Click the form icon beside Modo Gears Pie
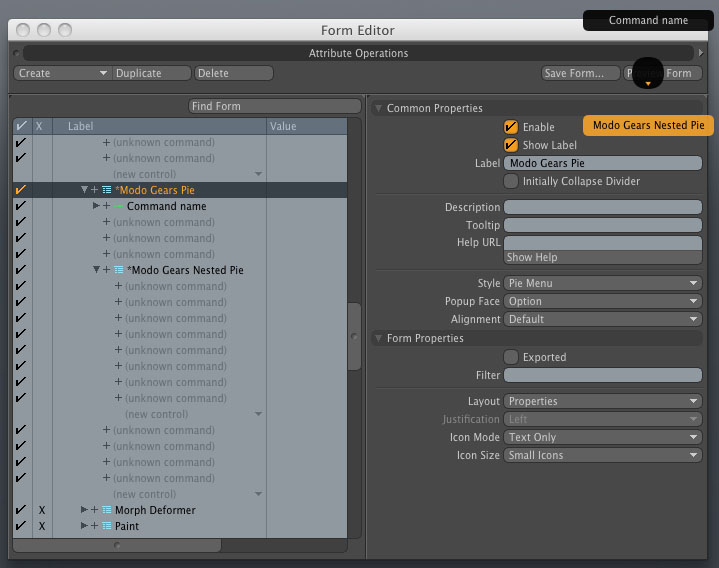 tap(106, 190)
